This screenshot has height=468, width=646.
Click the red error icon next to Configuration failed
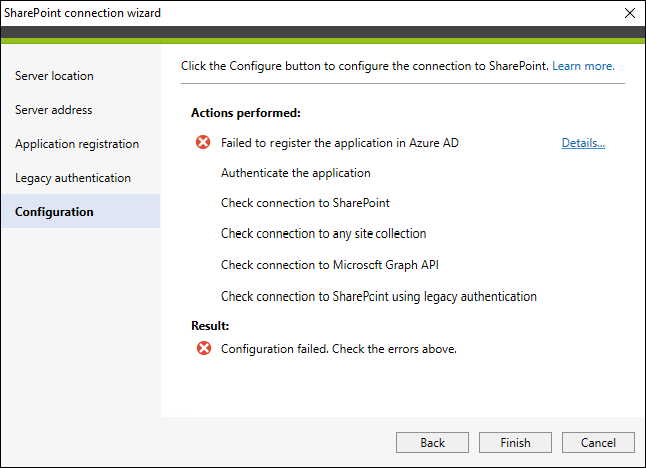point(204,349)
